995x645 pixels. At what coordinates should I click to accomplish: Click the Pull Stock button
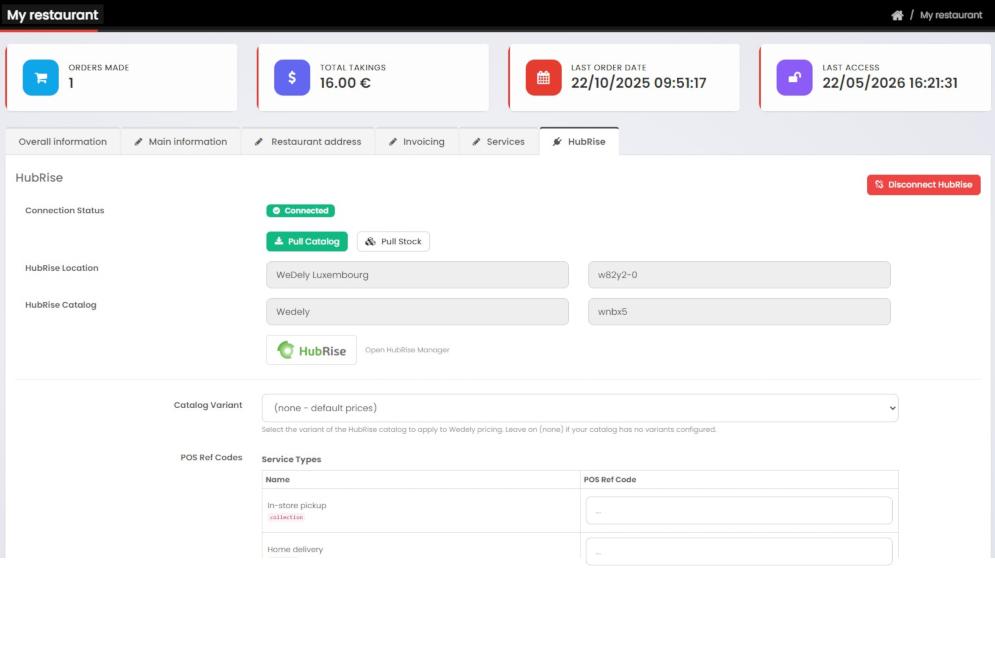393,241
